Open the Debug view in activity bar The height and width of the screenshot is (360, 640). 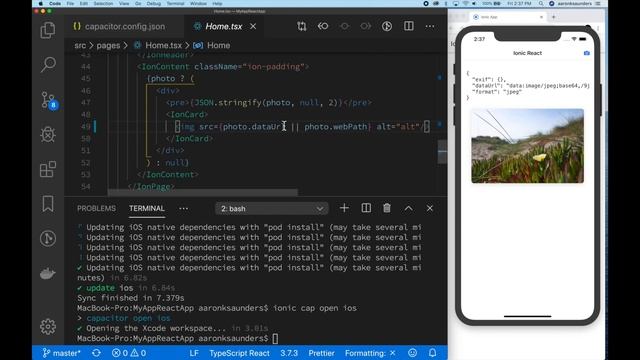(48, 134)
